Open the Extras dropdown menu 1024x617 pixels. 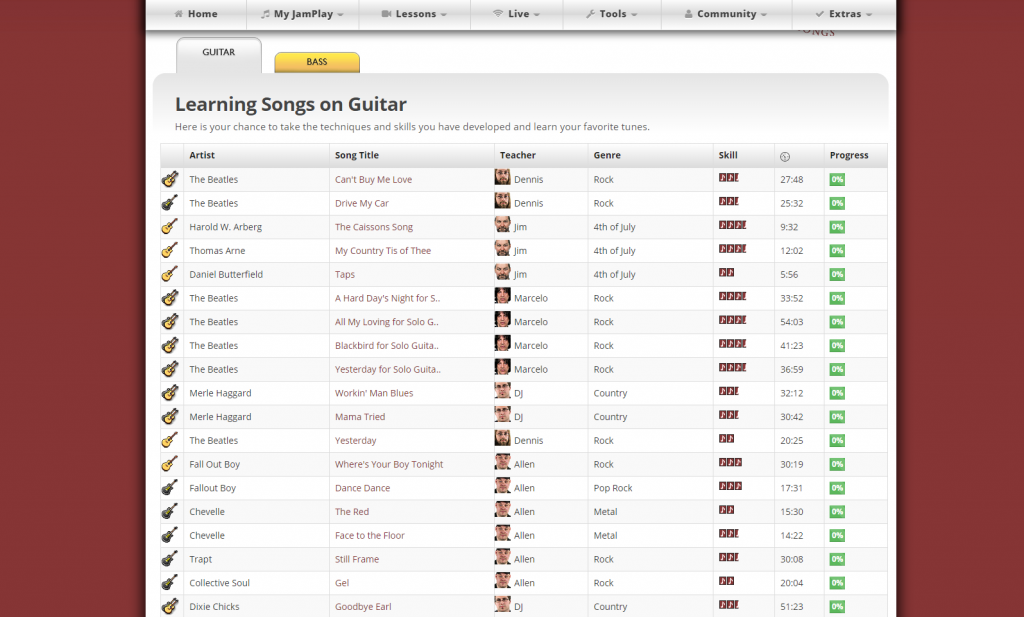[844, 14]
